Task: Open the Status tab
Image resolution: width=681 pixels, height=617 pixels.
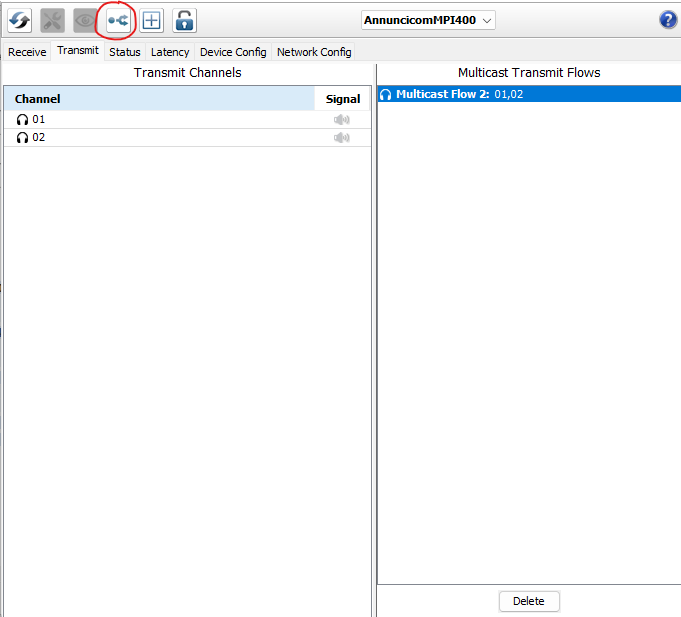Action: pos(125,52)
